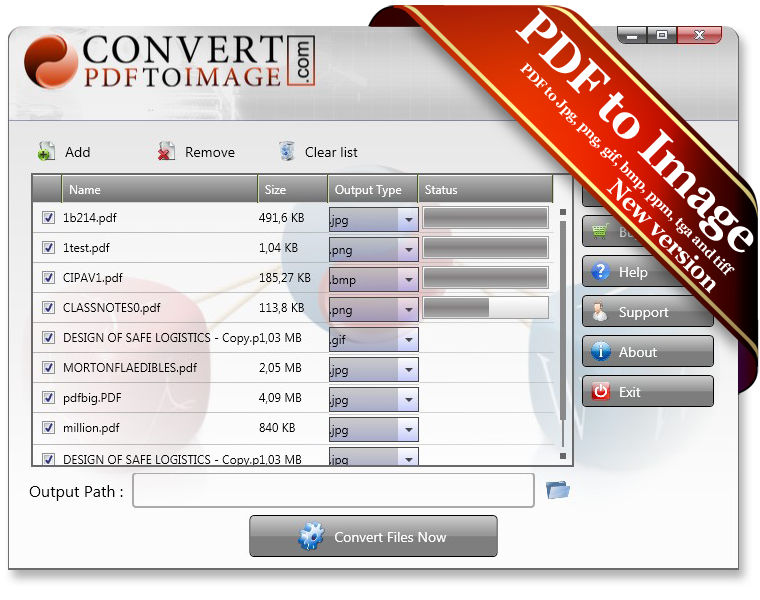Sort by the Size column header
The image size is (760, 600).
coord(293,189)
